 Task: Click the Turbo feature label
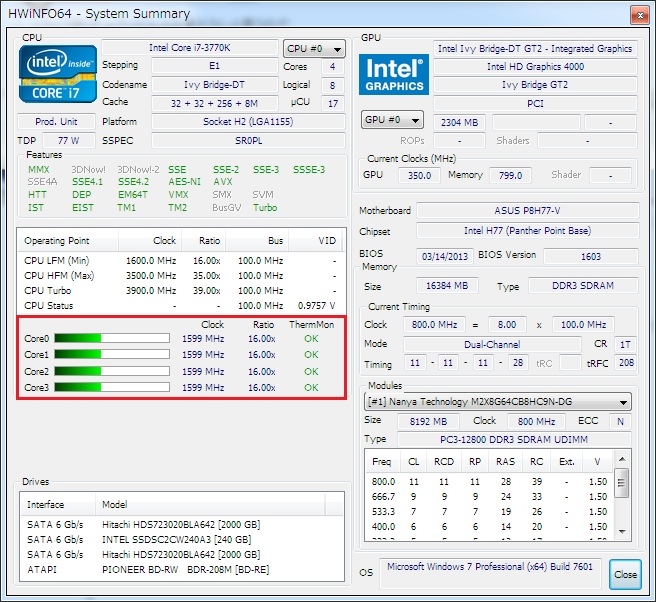(x=265, y=207)
